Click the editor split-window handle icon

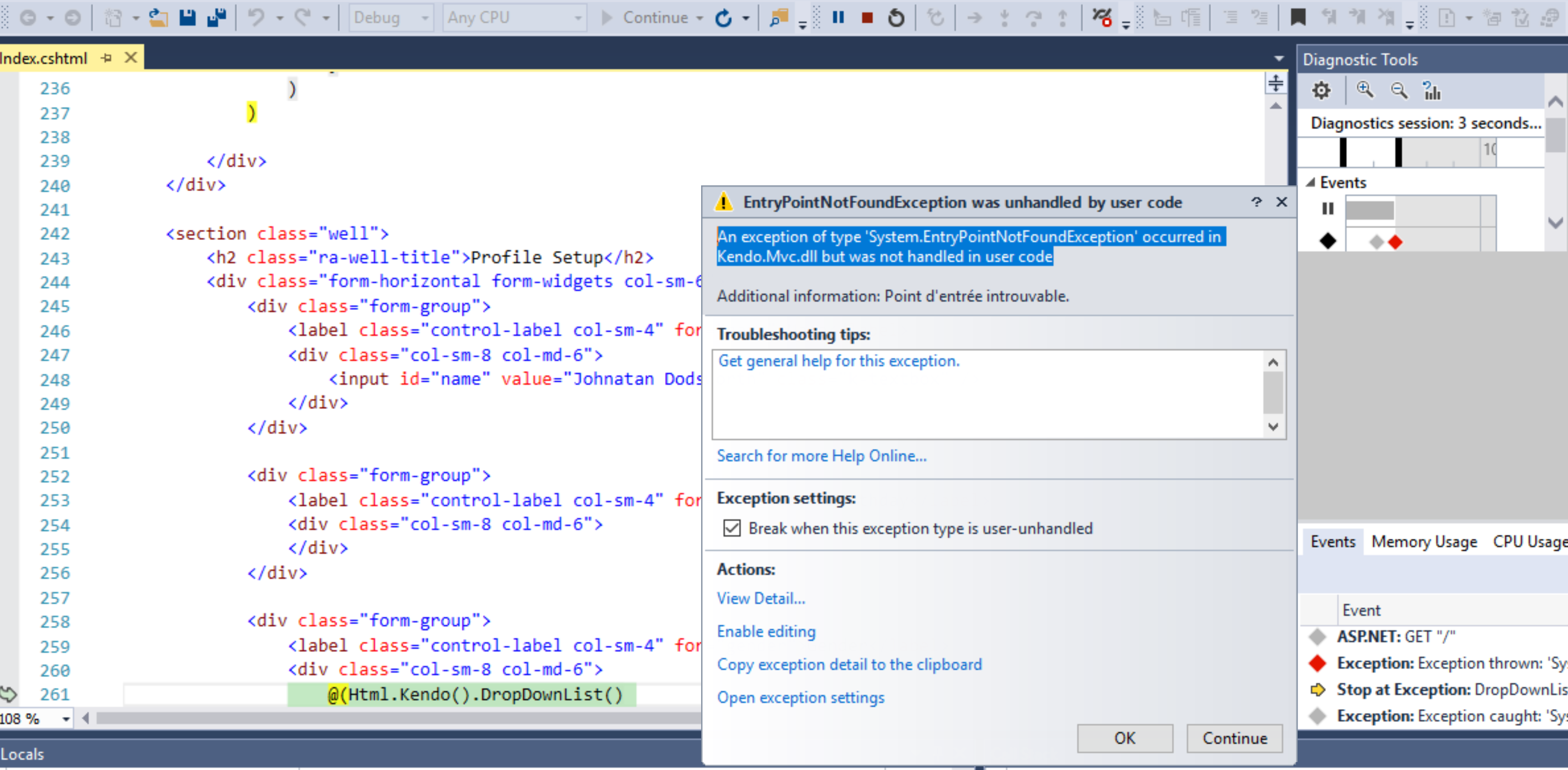1275,83
